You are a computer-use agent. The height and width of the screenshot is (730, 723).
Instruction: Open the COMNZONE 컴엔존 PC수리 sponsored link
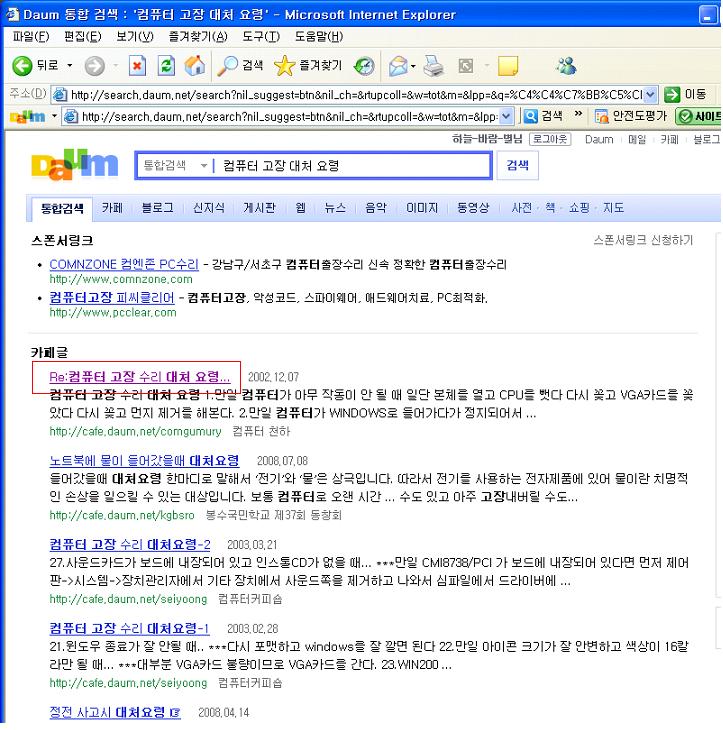click(124, 264)
